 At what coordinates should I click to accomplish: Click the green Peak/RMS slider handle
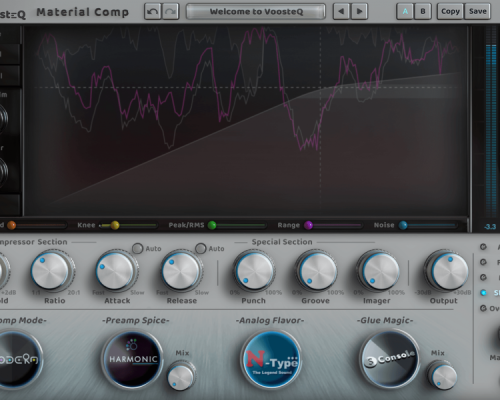pos(212,225)
